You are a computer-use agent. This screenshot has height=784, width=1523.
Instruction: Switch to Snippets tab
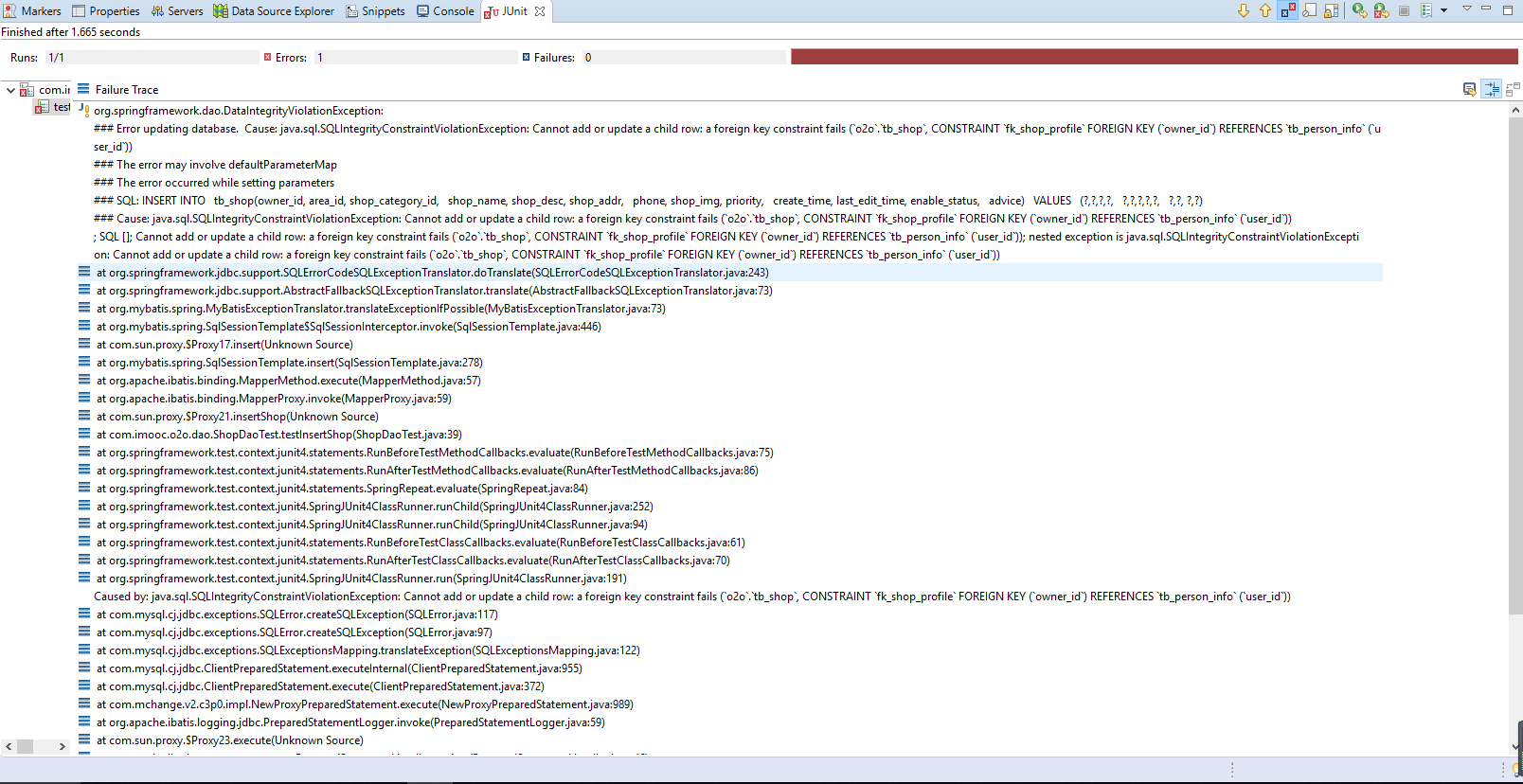tap(375, 11)
